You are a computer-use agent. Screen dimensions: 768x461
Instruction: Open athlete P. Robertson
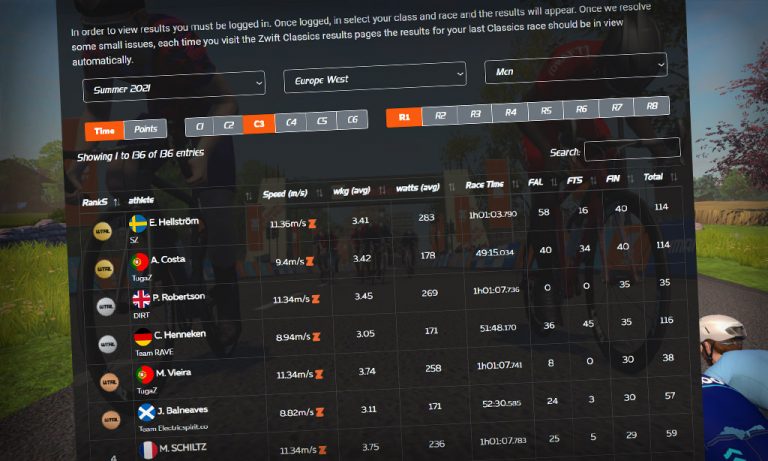click(179, 297)
